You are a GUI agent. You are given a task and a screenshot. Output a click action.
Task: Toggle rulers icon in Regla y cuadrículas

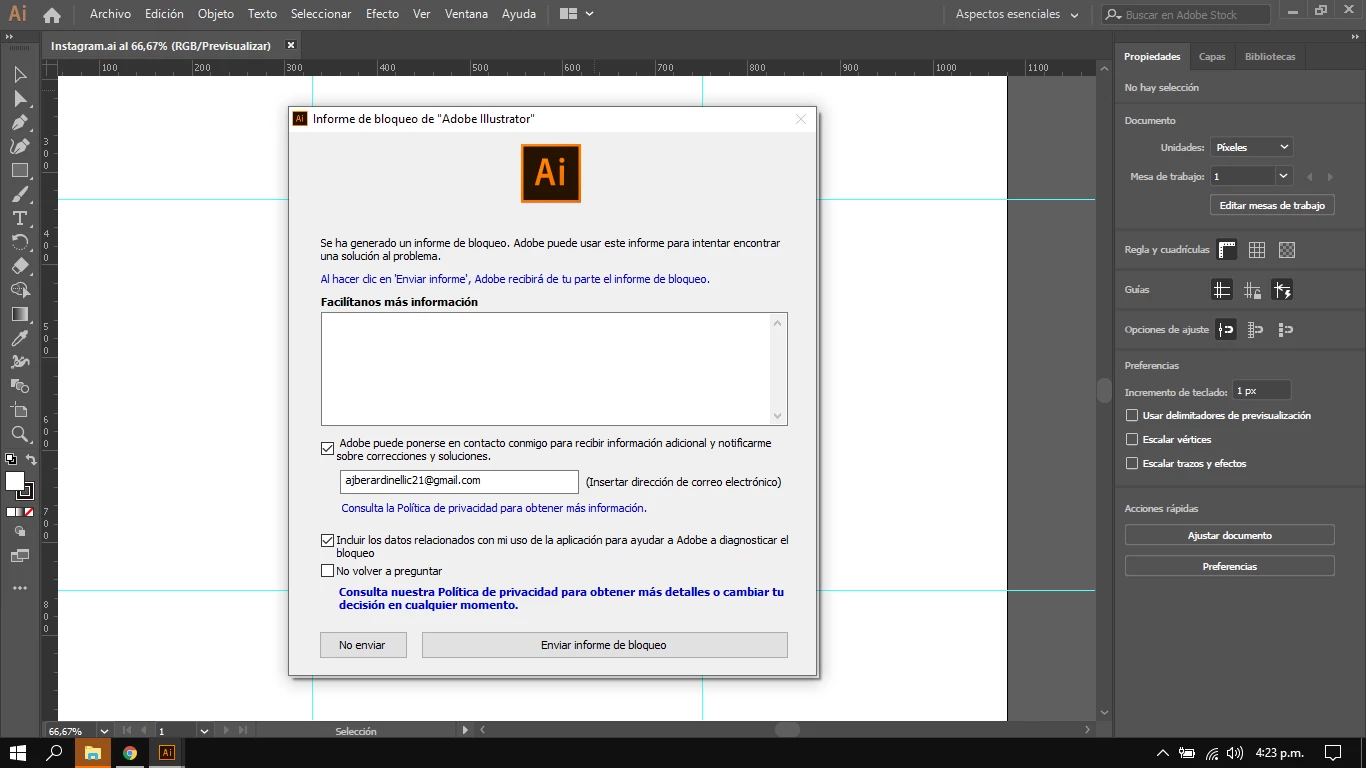coord(1227,250)
